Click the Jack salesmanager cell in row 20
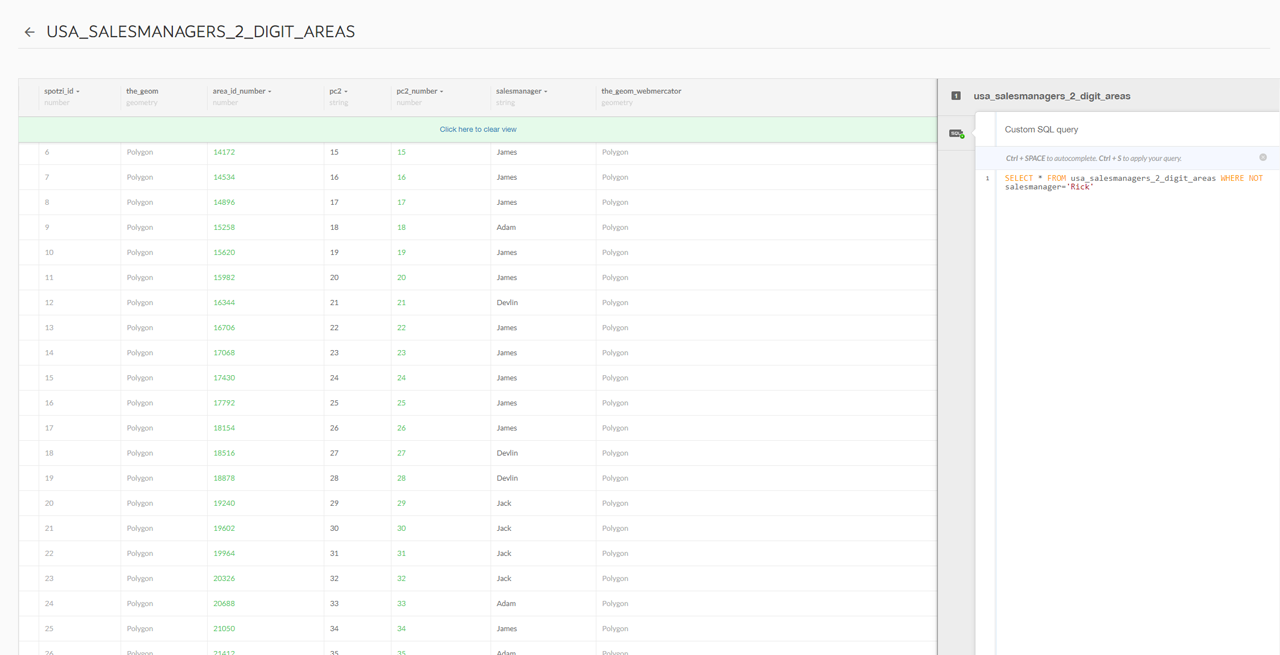 [x=504, y=503]
